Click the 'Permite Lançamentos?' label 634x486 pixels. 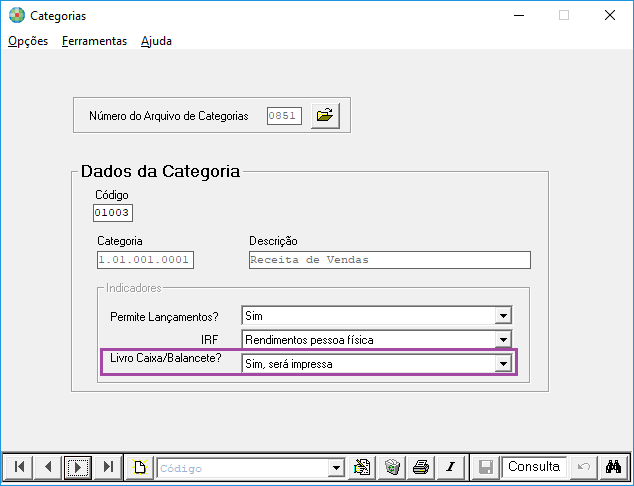coord(164,317)
